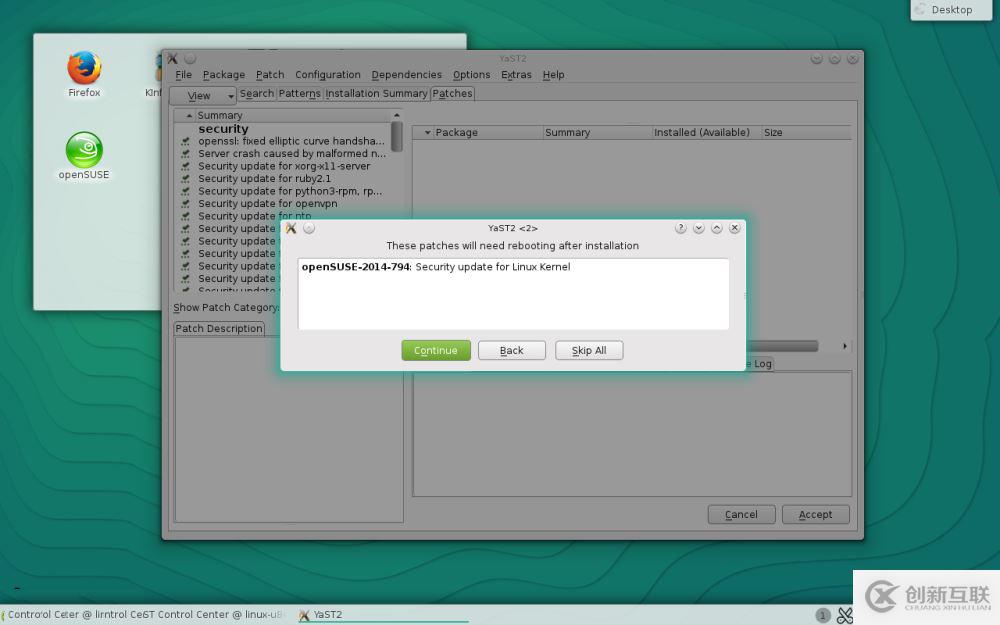This screenshot has height=625, width=1000.
Task: Click the Installed (Available) column header
Action: pyautogui.click(x=706, y=133)
